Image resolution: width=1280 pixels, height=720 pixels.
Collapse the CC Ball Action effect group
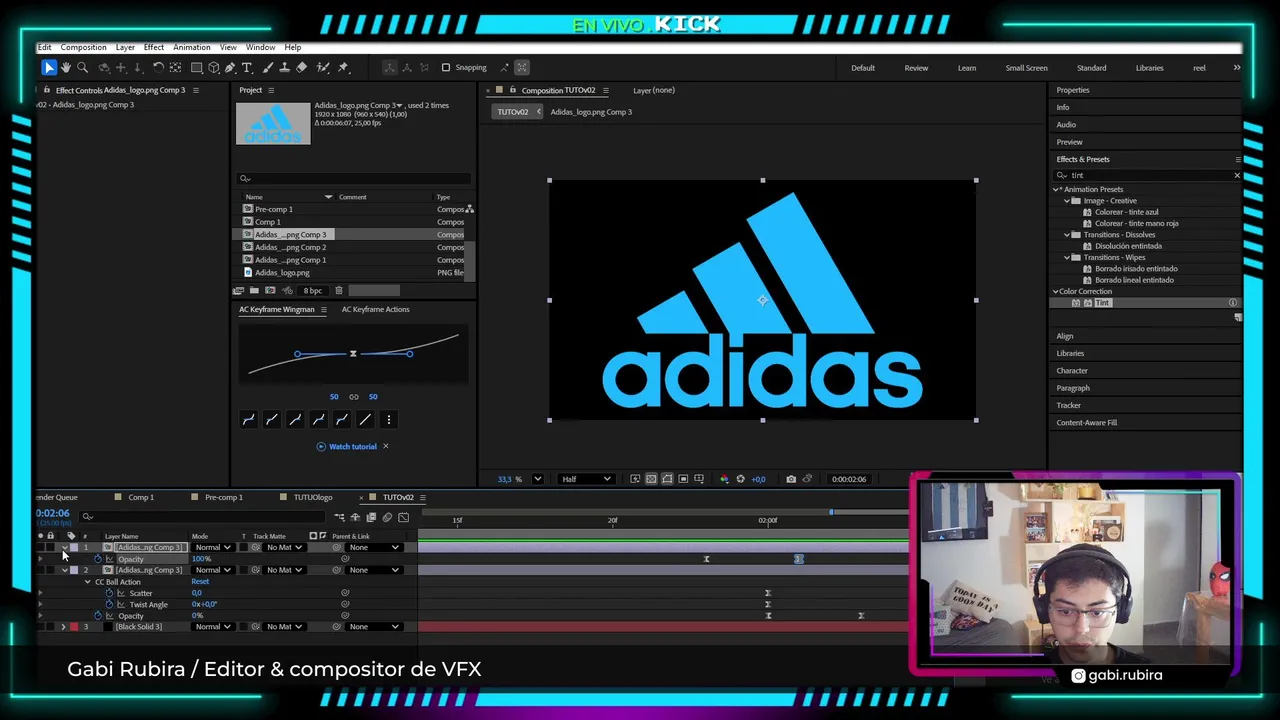click(x=87, y=582)
